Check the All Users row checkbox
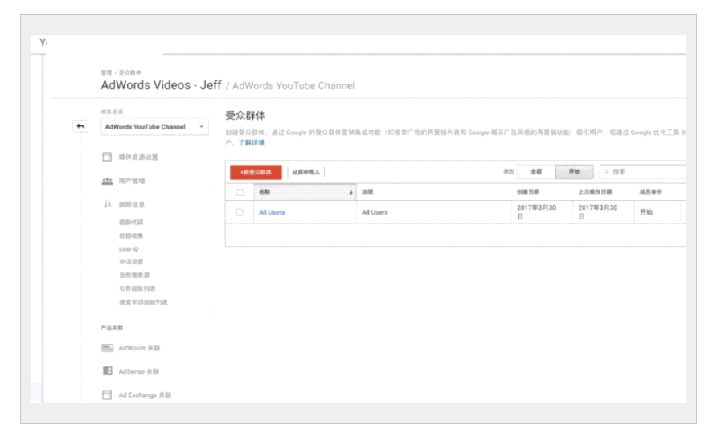 (240, 212)
